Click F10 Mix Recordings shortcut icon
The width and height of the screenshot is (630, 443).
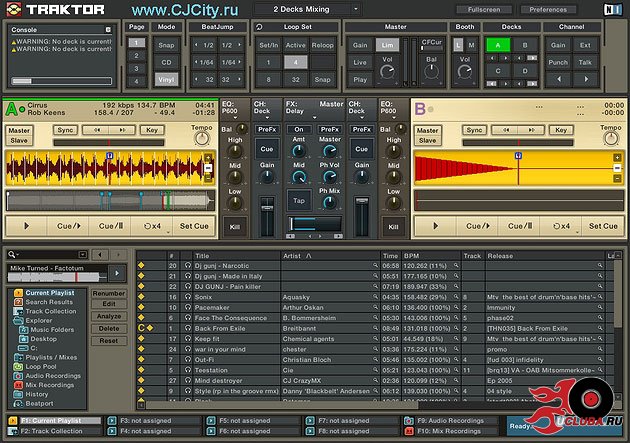coord(409,431)
